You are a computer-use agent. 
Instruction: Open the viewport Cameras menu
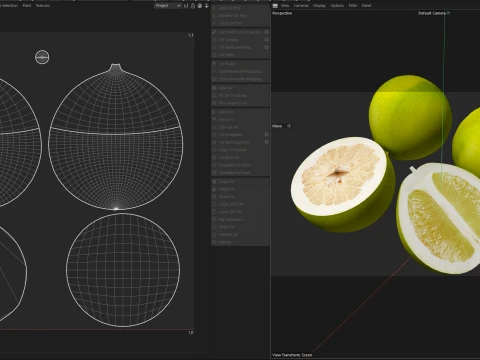pyautogui.click(x=301, y=6)
